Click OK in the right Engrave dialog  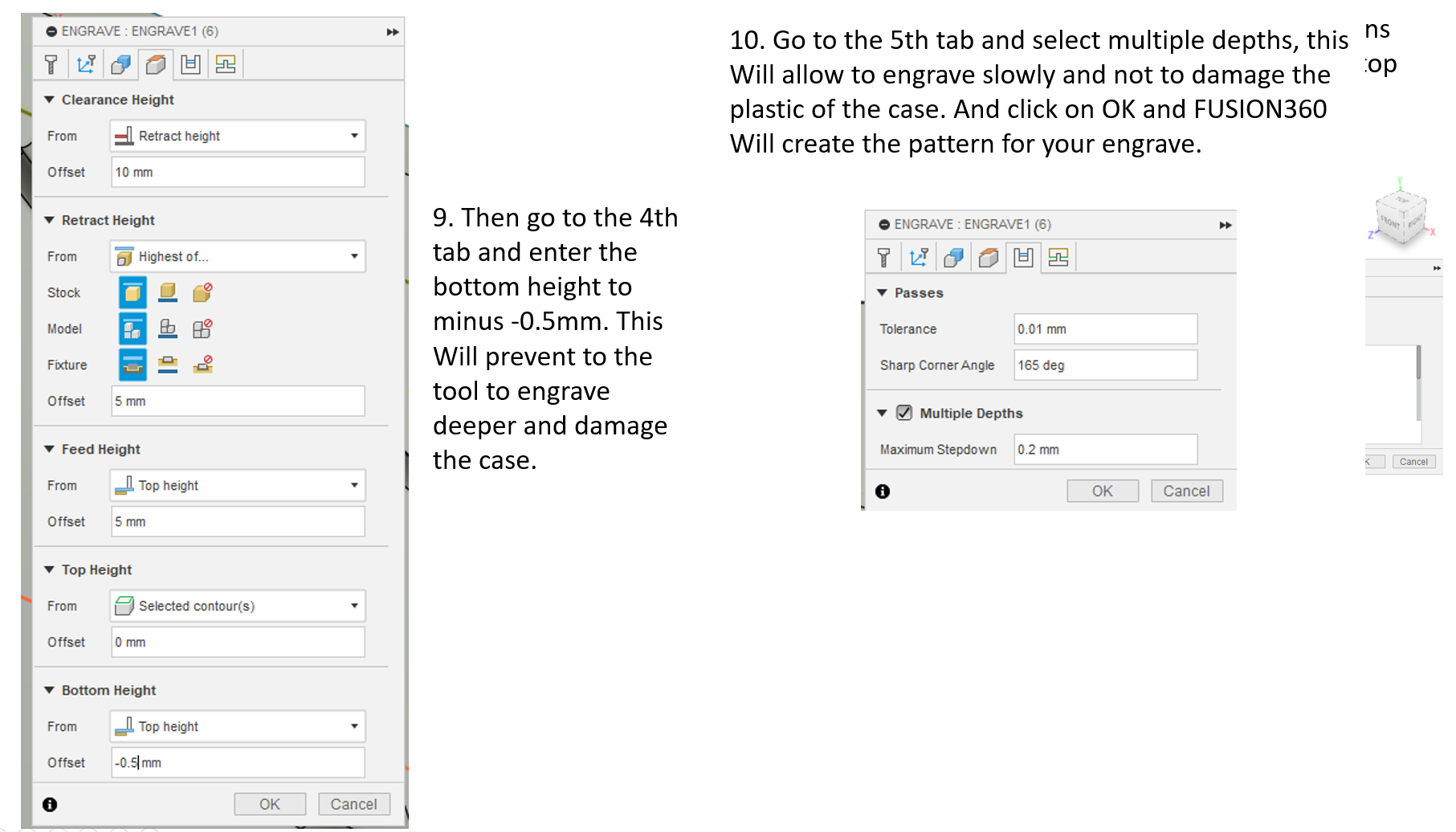(x=1103, y=491)
